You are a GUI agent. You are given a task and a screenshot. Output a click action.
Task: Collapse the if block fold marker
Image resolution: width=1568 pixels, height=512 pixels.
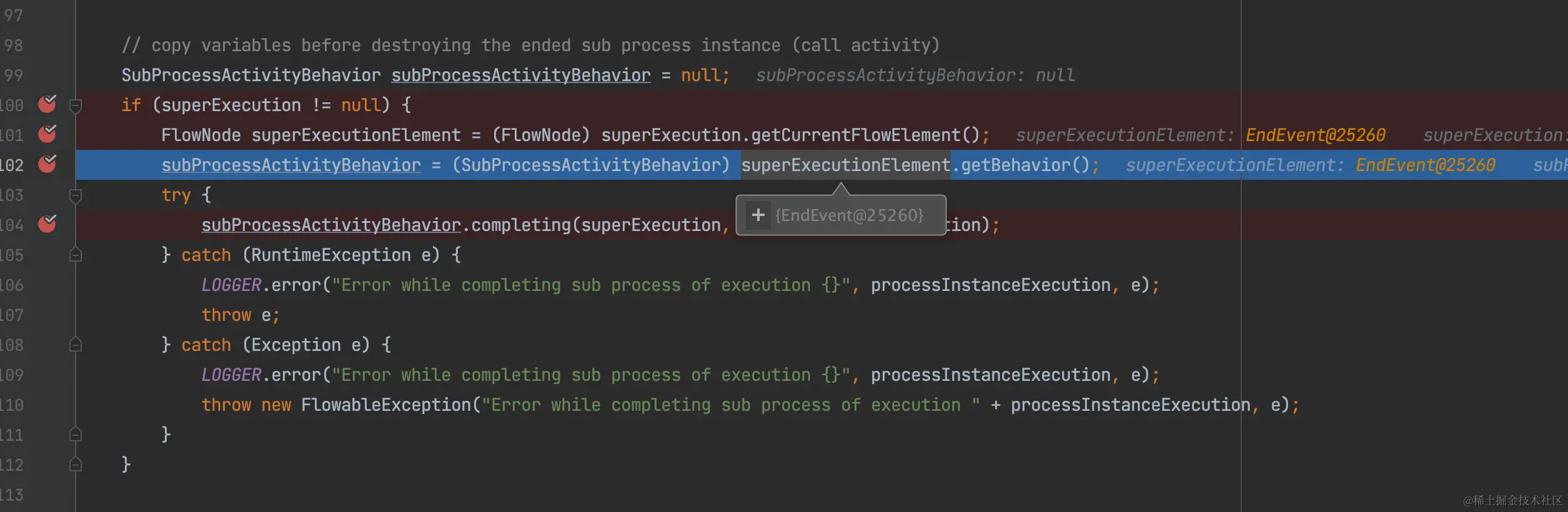tap(76, 106)
